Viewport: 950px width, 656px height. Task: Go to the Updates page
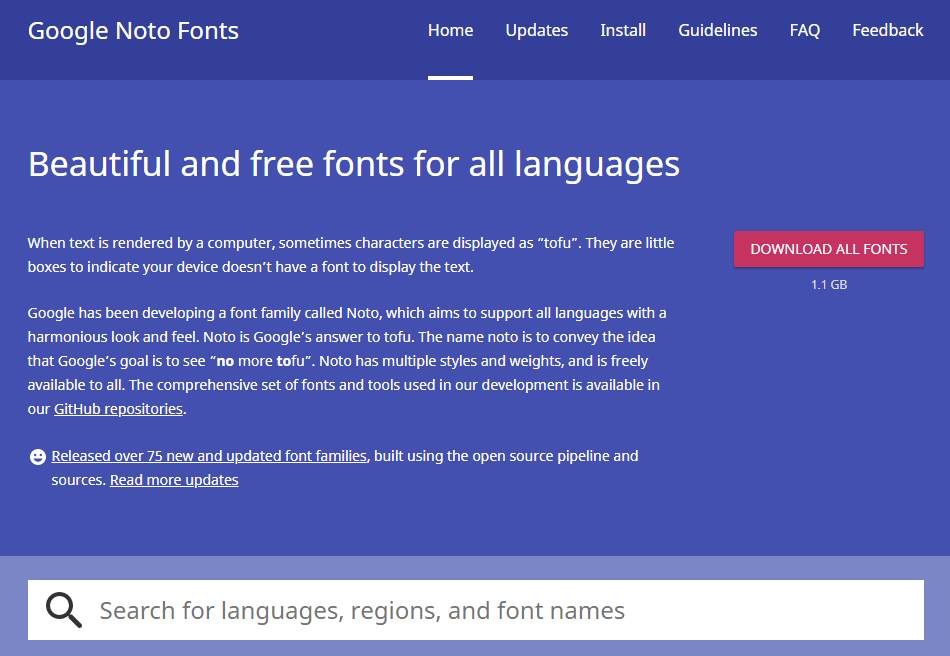pyautogui.click(x=536, y=30)
